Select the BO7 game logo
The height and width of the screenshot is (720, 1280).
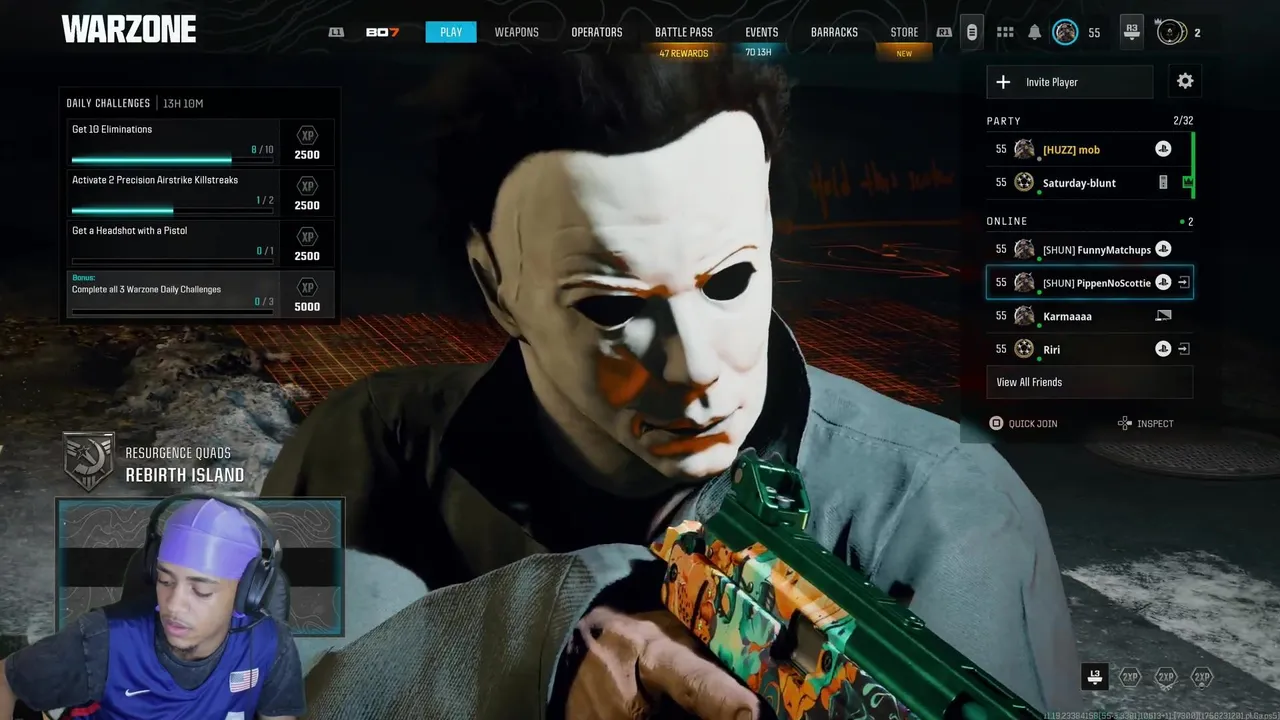[382, 32]
